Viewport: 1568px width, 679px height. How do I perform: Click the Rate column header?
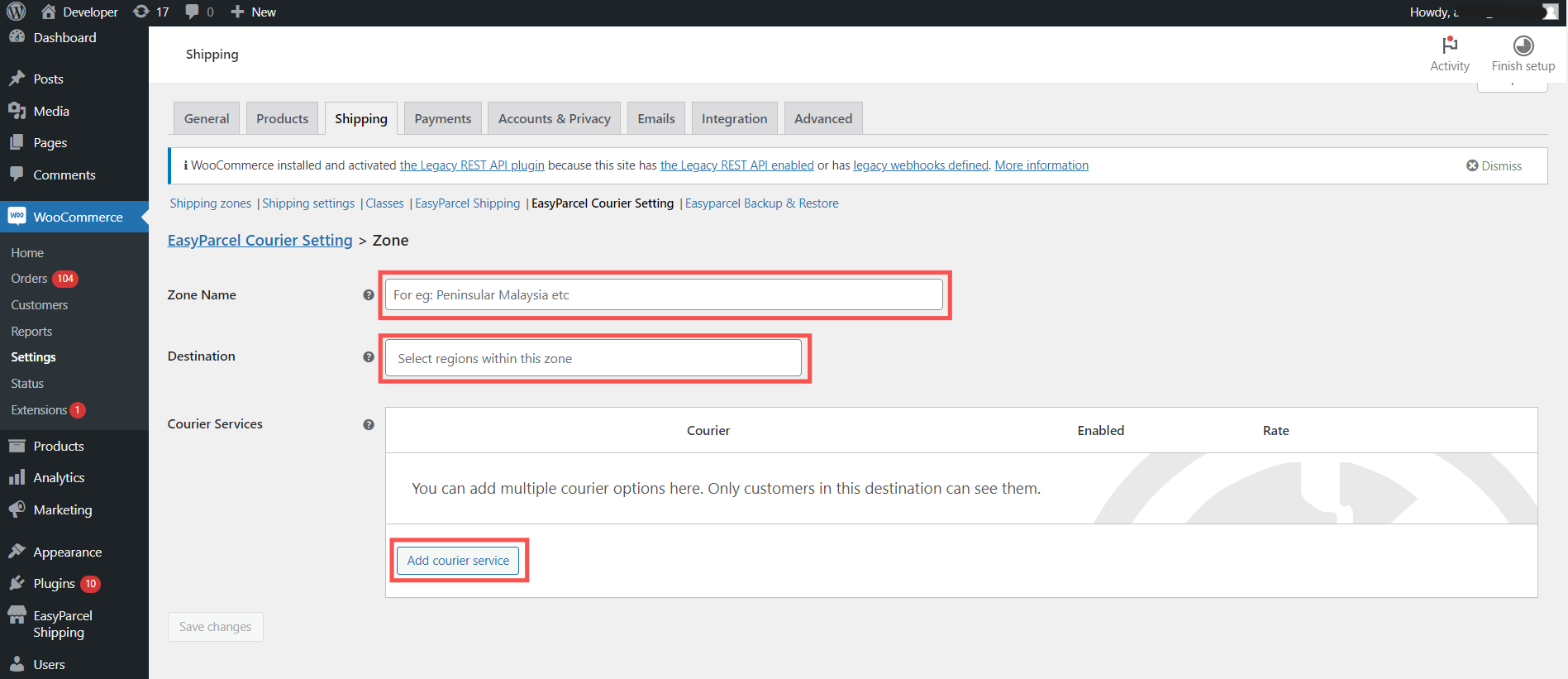click(x=1276, y=430)
